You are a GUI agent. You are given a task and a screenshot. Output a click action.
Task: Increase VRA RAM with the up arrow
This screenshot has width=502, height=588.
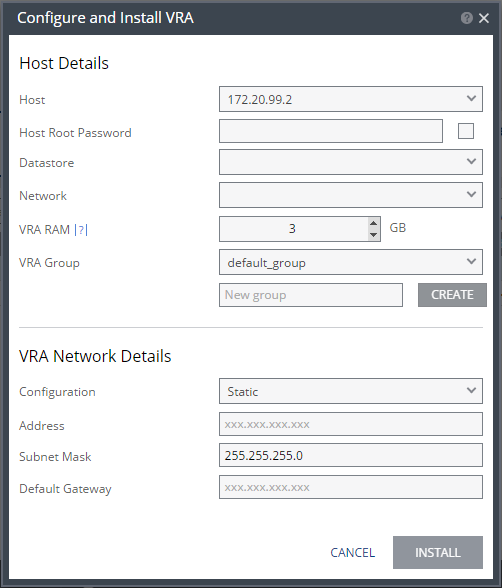(x=373, y=223)
